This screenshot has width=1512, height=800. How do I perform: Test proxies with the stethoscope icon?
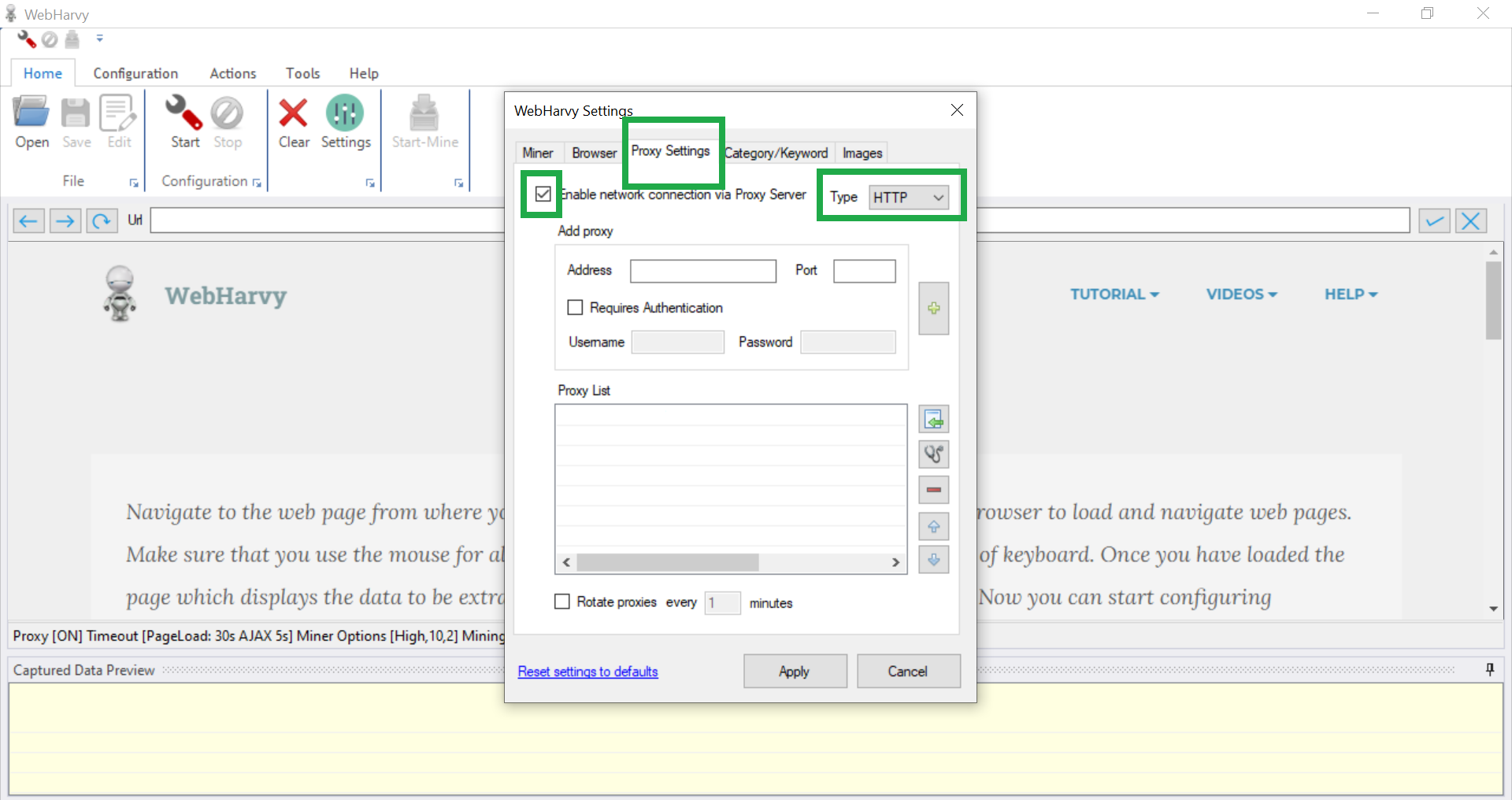click(x=933, y=454)
